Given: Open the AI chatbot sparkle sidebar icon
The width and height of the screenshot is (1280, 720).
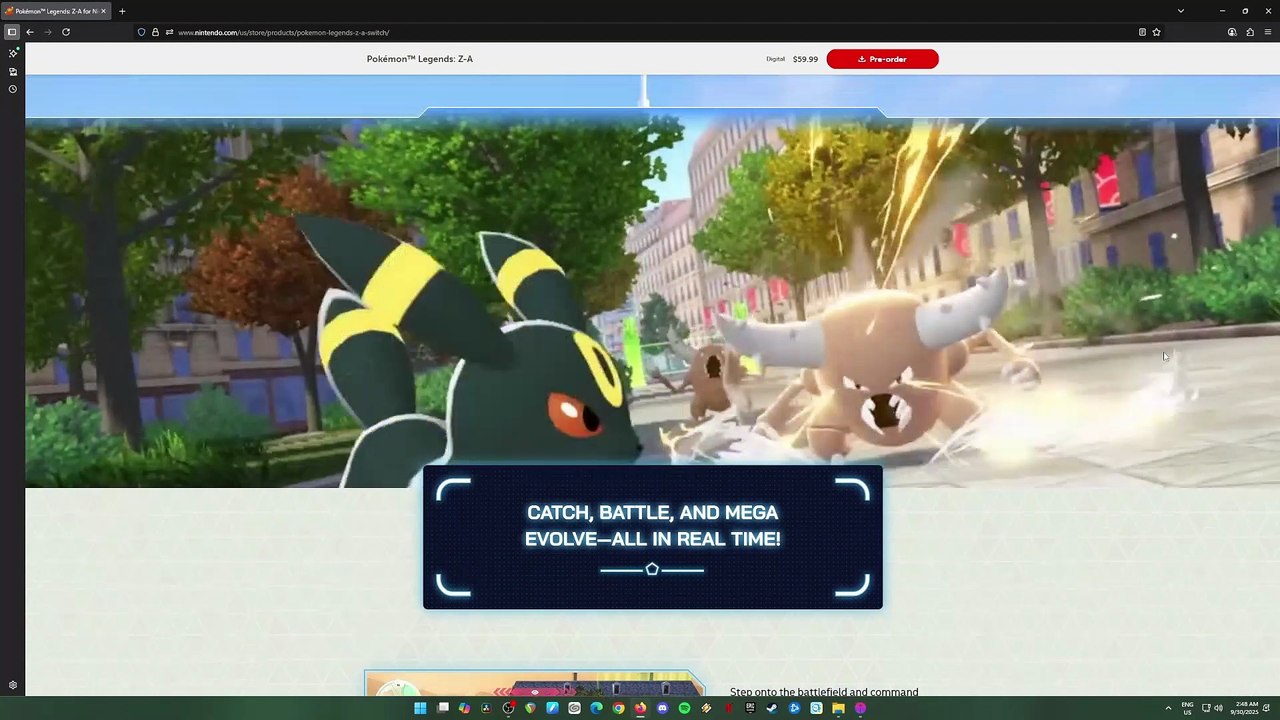Looking at the screenshot, I should point(13,53).
